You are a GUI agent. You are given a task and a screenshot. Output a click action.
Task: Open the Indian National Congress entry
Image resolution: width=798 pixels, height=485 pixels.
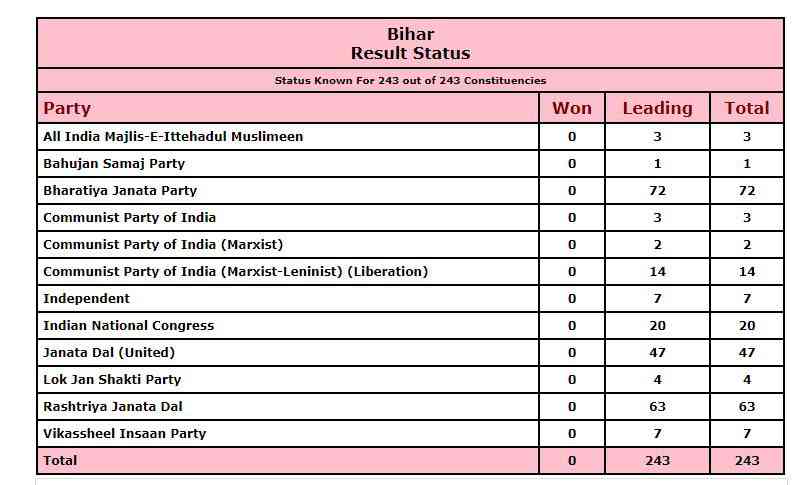(128, 325)
